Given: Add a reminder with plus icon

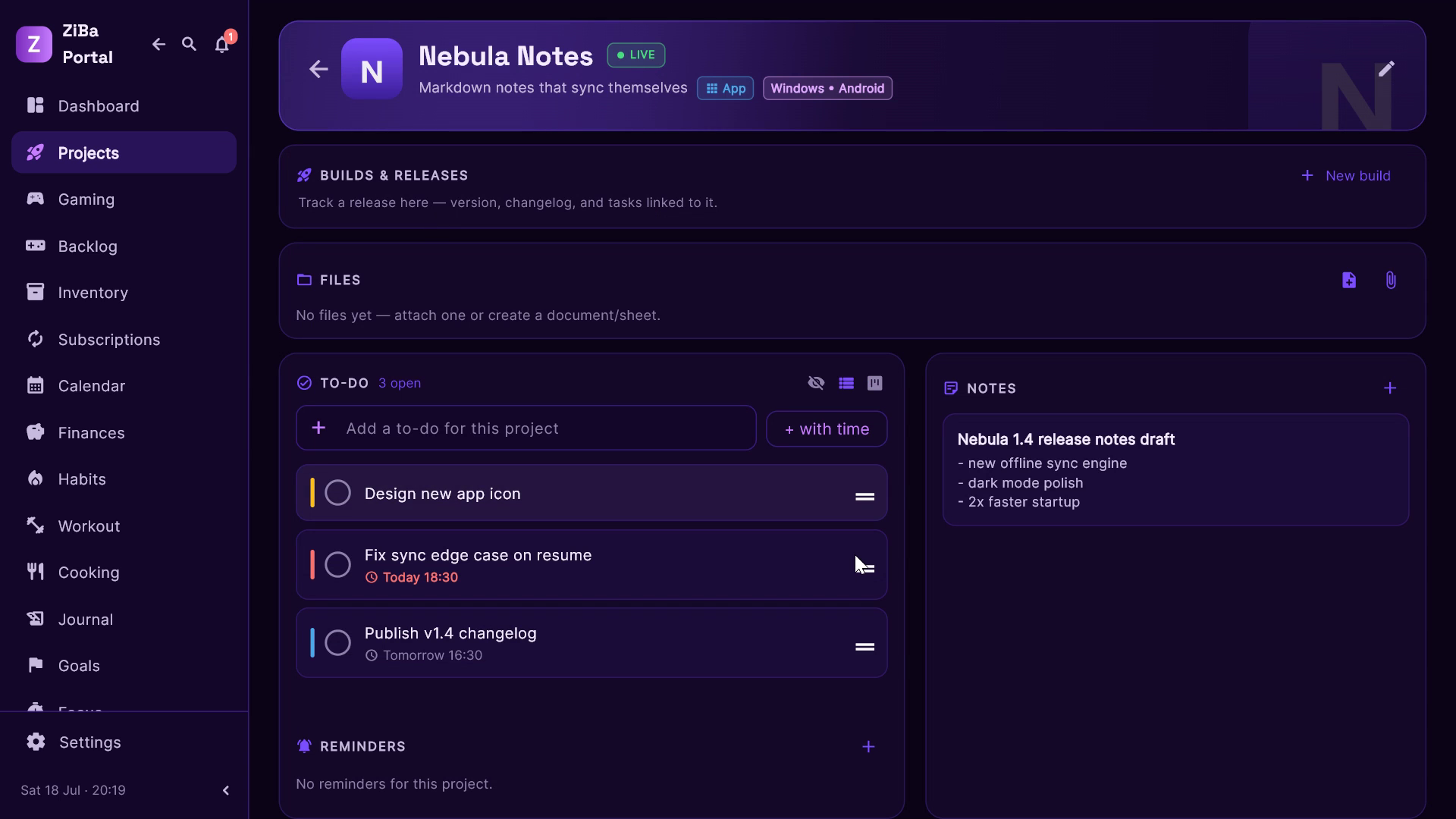Looking at the screenshot, I should click(x=869, y=747).
